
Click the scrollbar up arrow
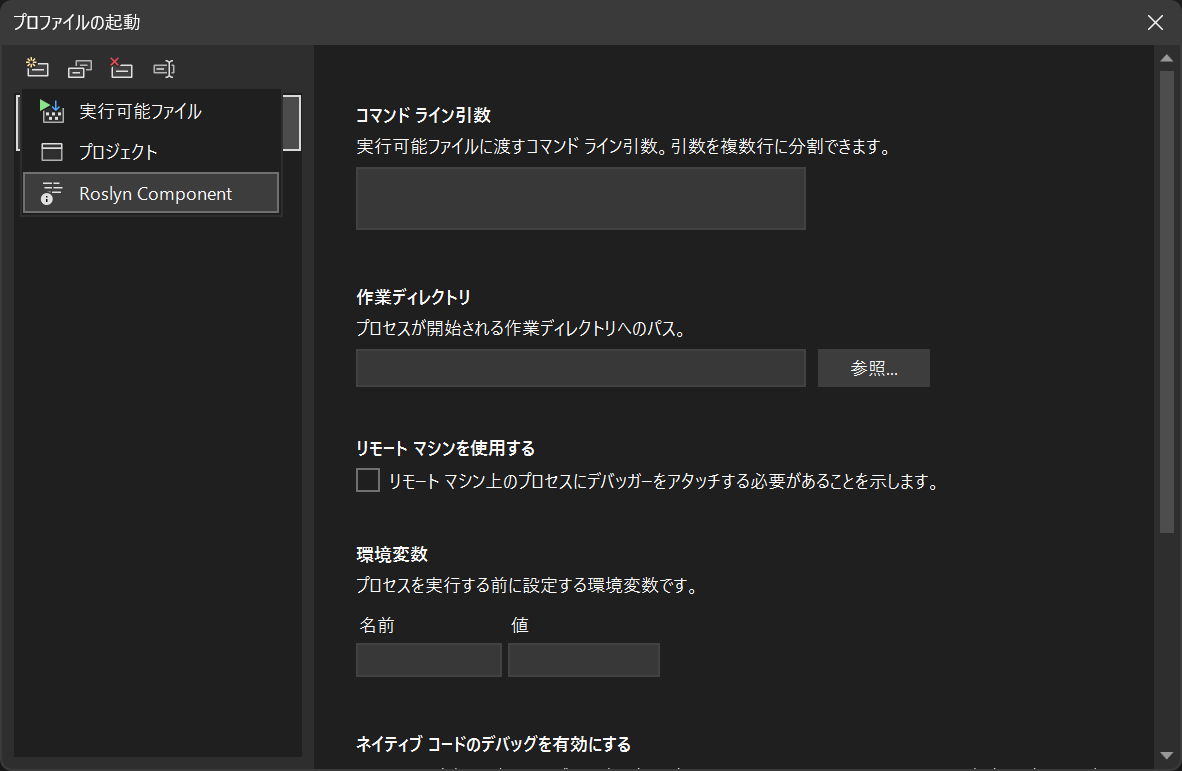point(1167,58)
